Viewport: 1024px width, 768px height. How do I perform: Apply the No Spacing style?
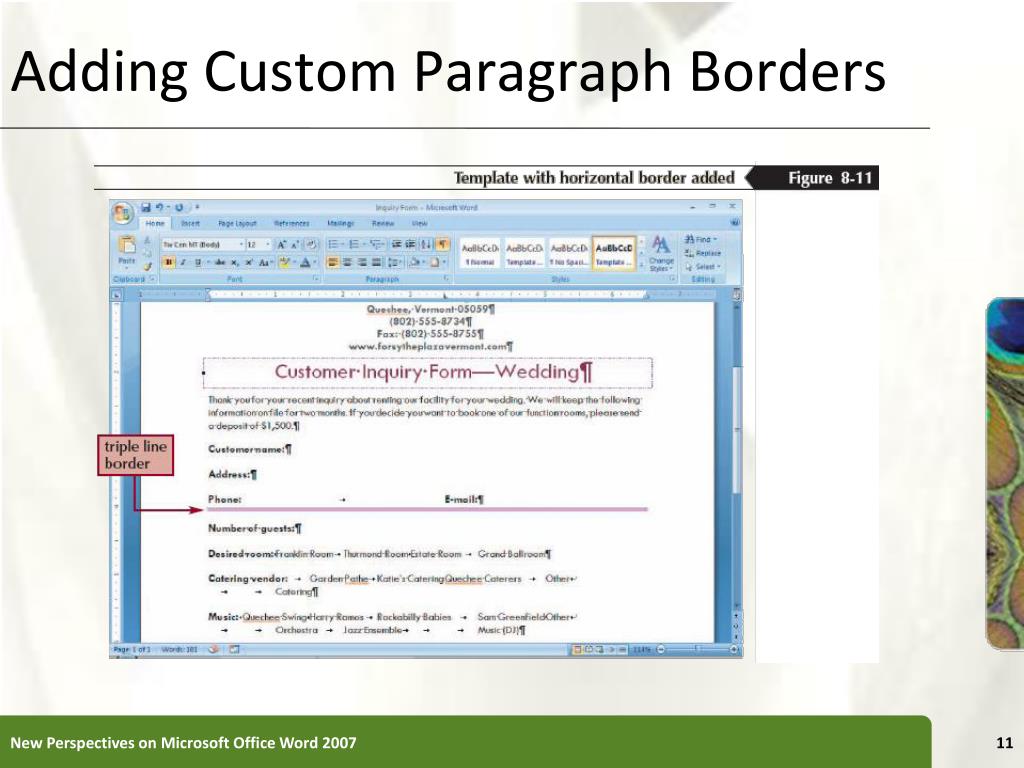tap(568, 253)
